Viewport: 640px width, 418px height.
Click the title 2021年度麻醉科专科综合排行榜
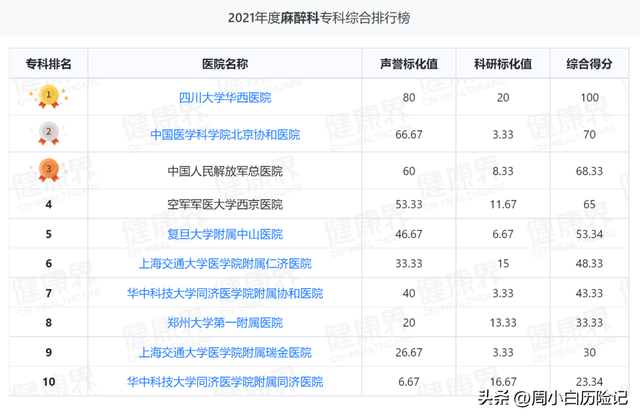319,18
